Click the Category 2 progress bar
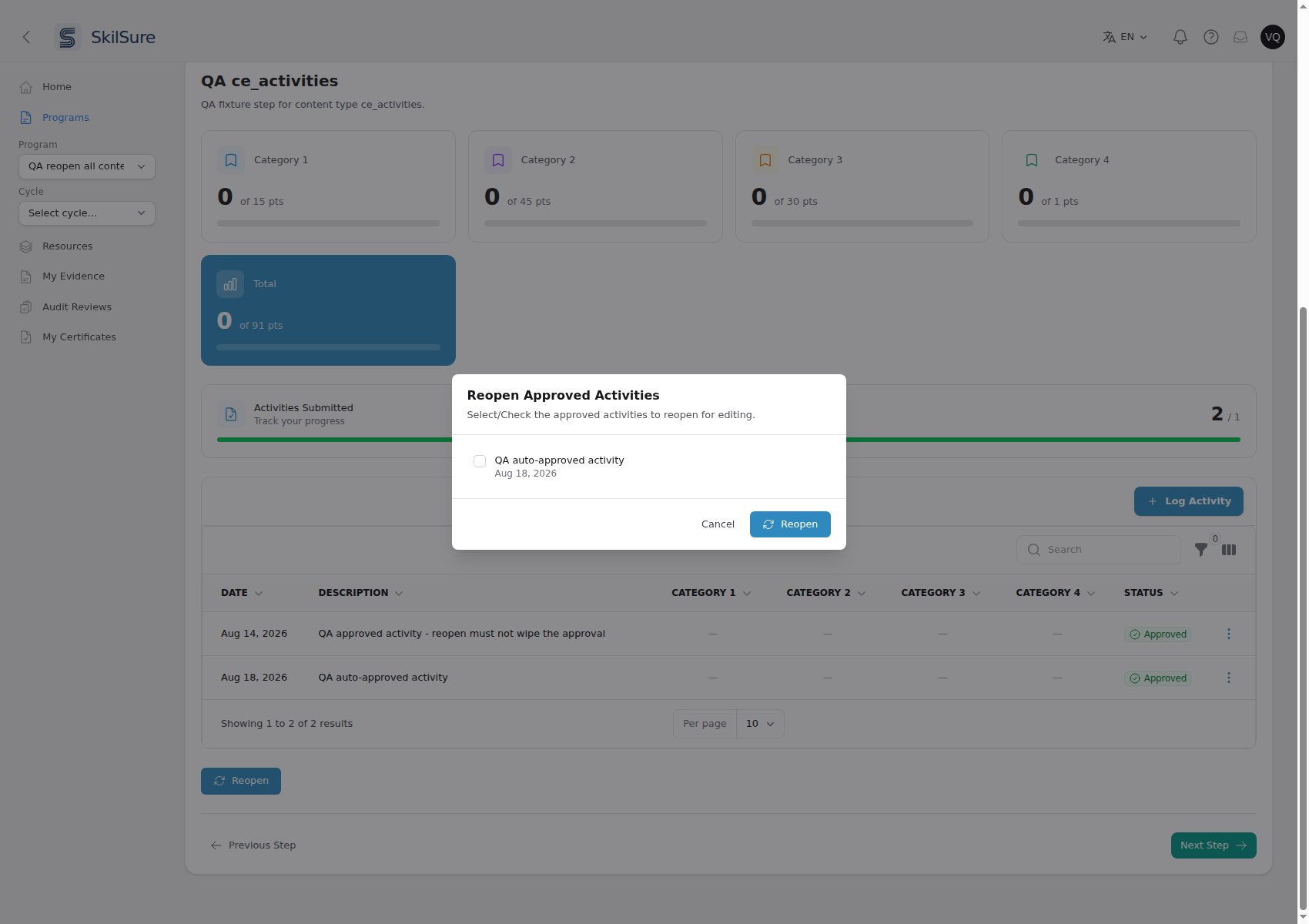 [x=595, y=223]
